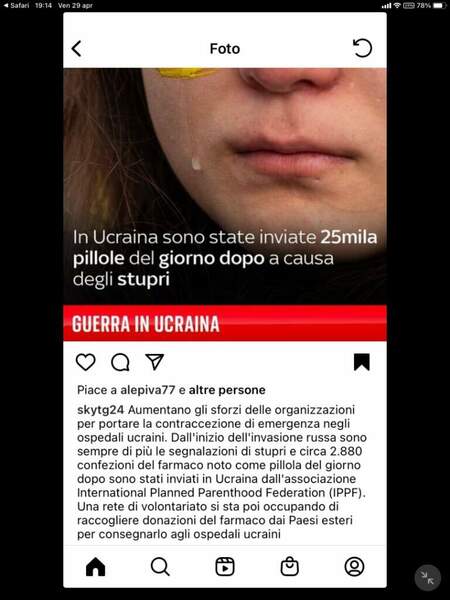Go to the Home tab
The width and height of the screenshot is (450, 600).
pos(95,566)
